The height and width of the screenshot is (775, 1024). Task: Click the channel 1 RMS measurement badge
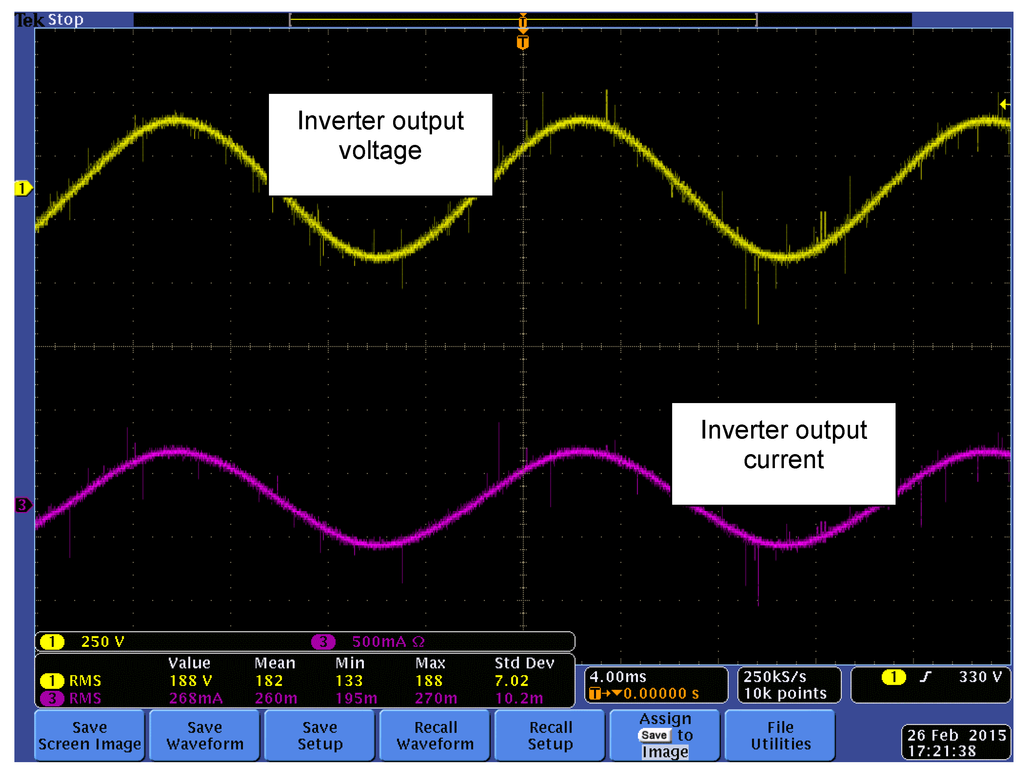click(x=52, y=681)
